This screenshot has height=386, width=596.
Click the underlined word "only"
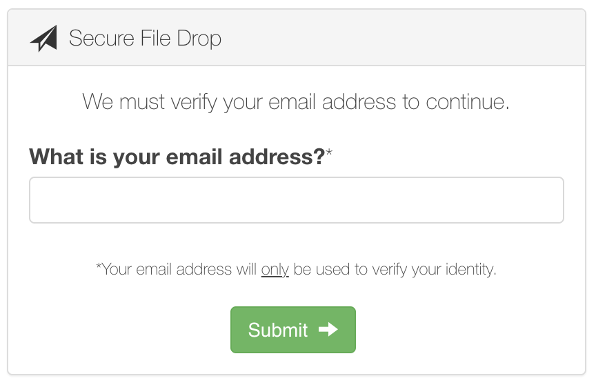275,269
